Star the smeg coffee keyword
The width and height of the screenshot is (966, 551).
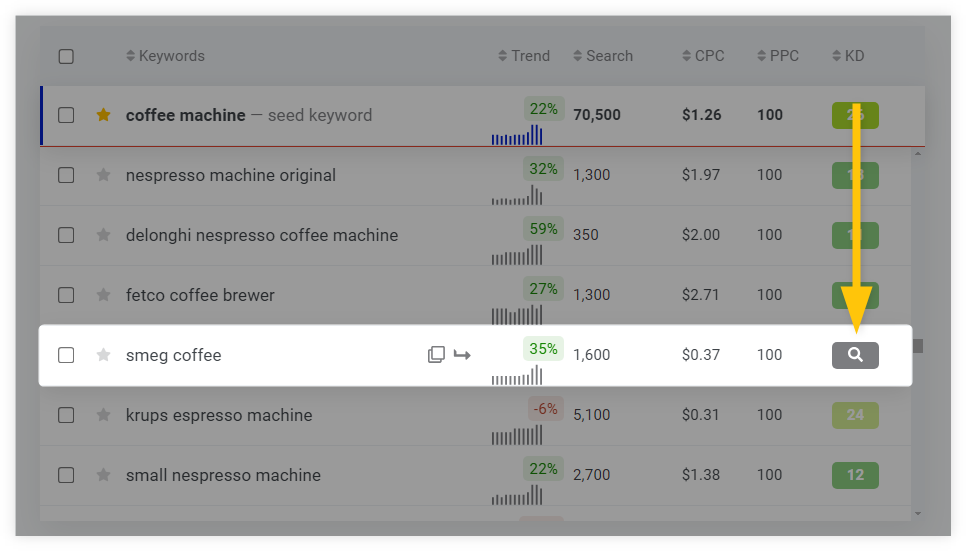click(104, 354)
